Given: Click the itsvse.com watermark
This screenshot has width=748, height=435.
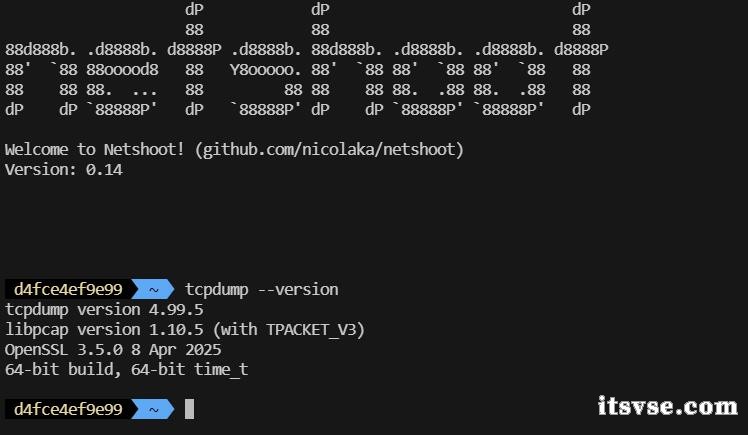Looking at the screenshot, I should tap(667, 406).
